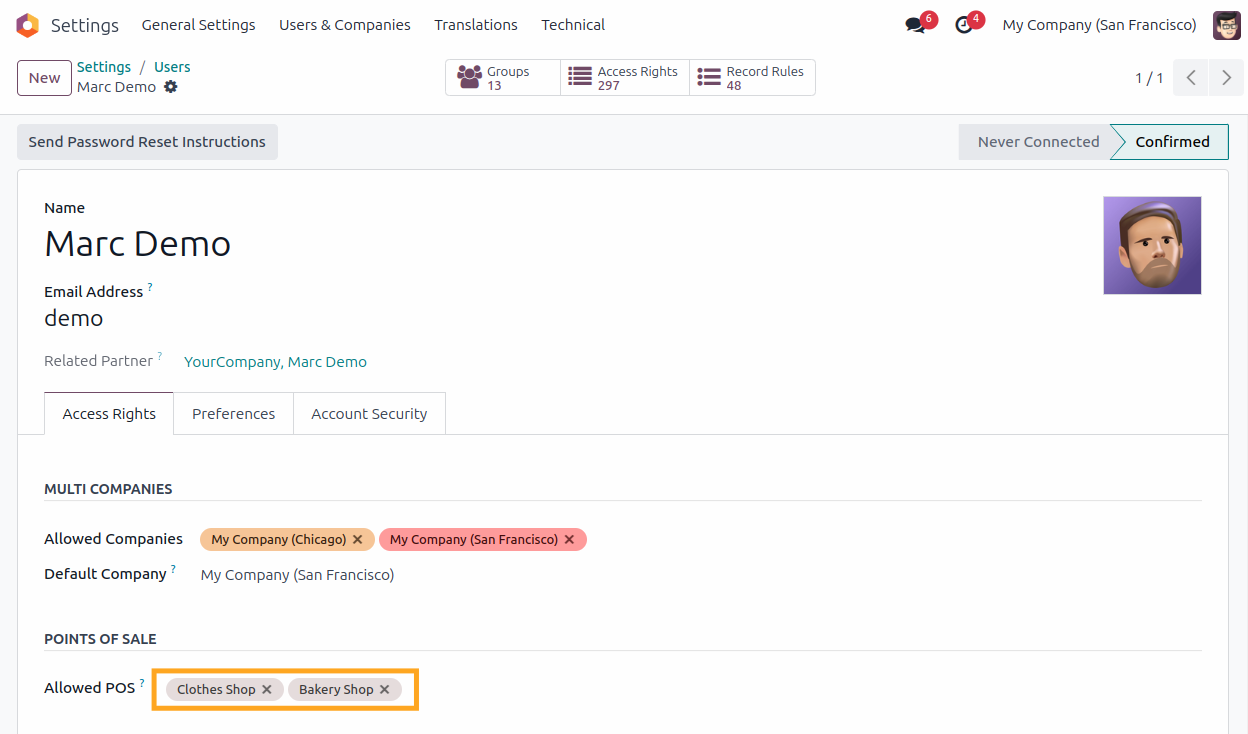Go to Users breadcrumb link
1248x734 pixels.
point(172,67)
